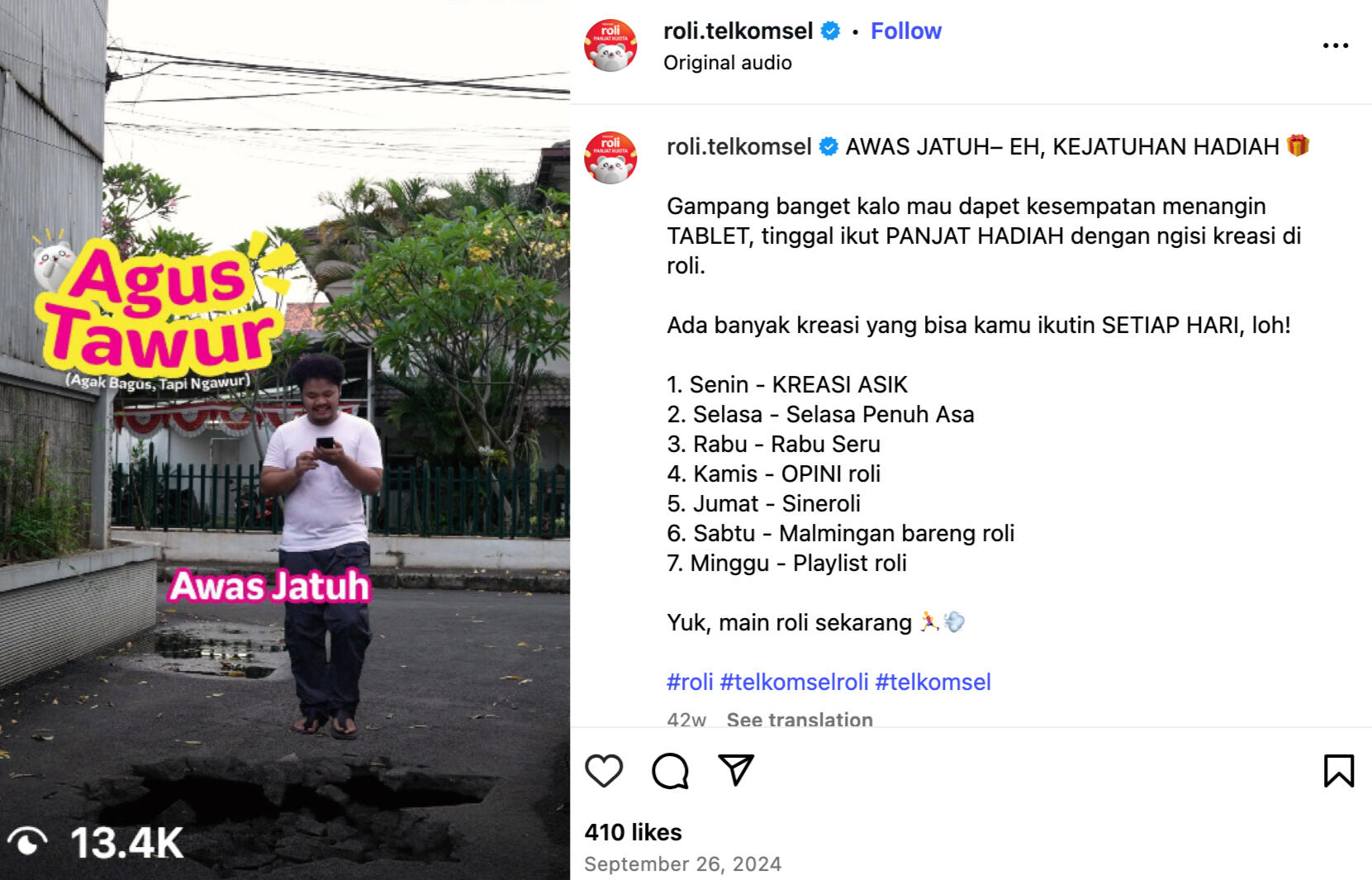Follow roli.telkomsel account
1372x880 pixels.
pyautogui.click(x=906, y=31)
